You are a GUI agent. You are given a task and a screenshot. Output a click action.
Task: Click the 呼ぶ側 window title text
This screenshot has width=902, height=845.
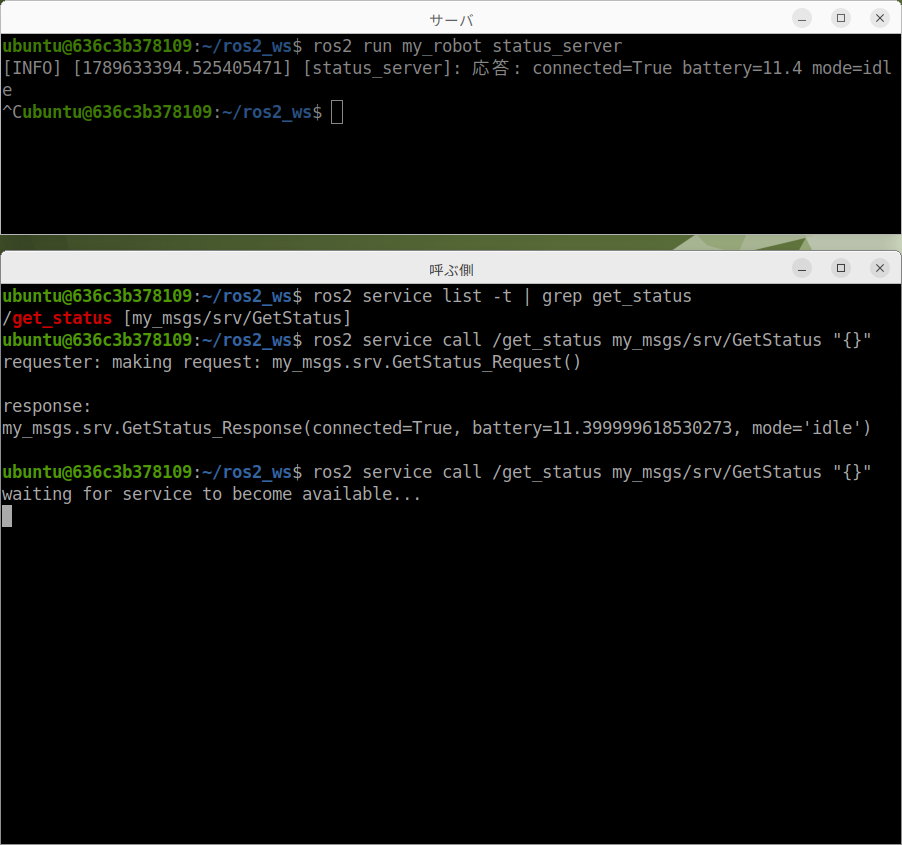(451, 270)
